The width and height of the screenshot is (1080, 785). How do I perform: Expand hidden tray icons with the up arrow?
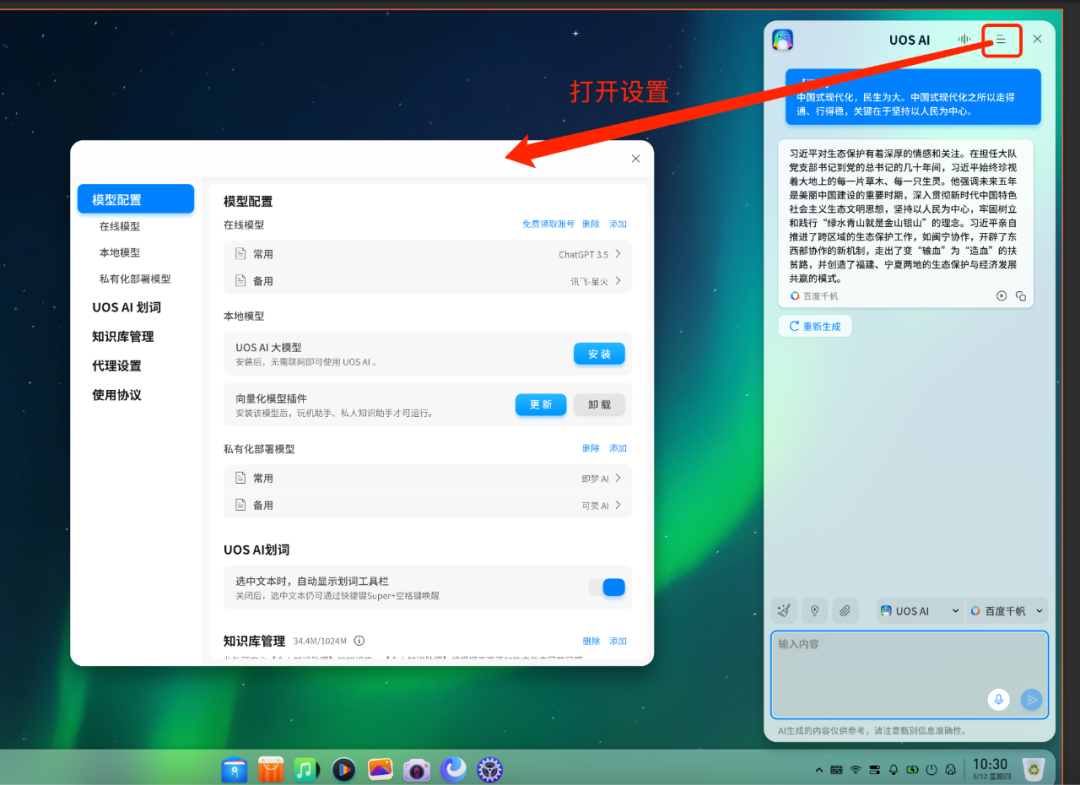[x=818, y=770]
